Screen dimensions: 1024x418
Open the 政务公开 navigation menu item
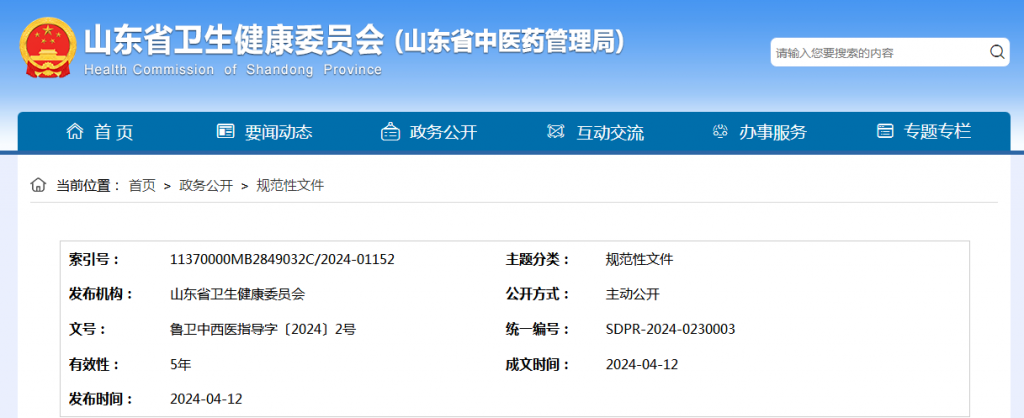(443, 133)
